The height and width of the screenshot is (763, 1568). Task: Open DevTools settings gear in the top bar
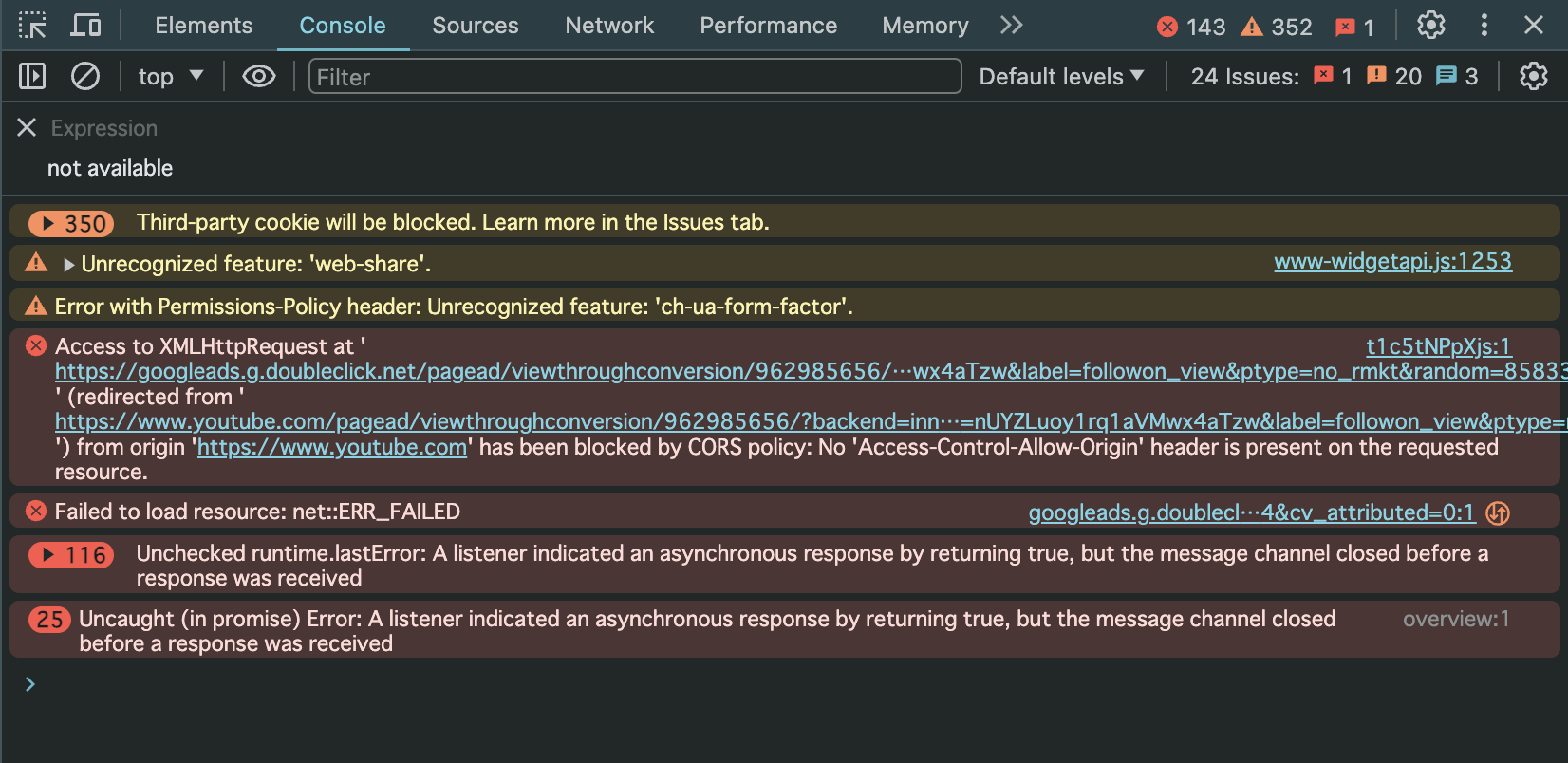pos(1431,26)
